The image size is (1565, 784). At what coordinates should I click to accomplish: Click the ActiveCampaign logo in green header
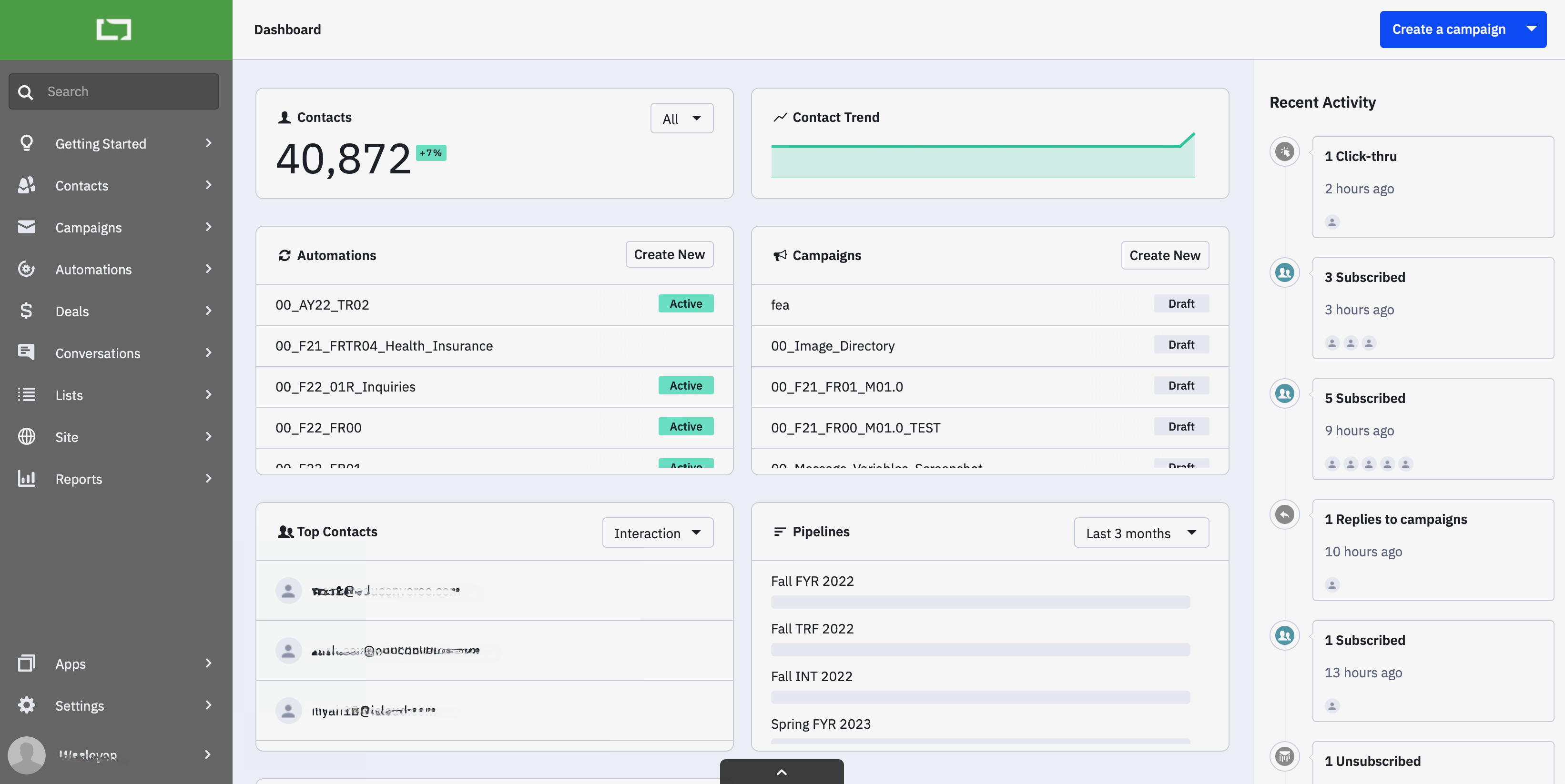113,29
